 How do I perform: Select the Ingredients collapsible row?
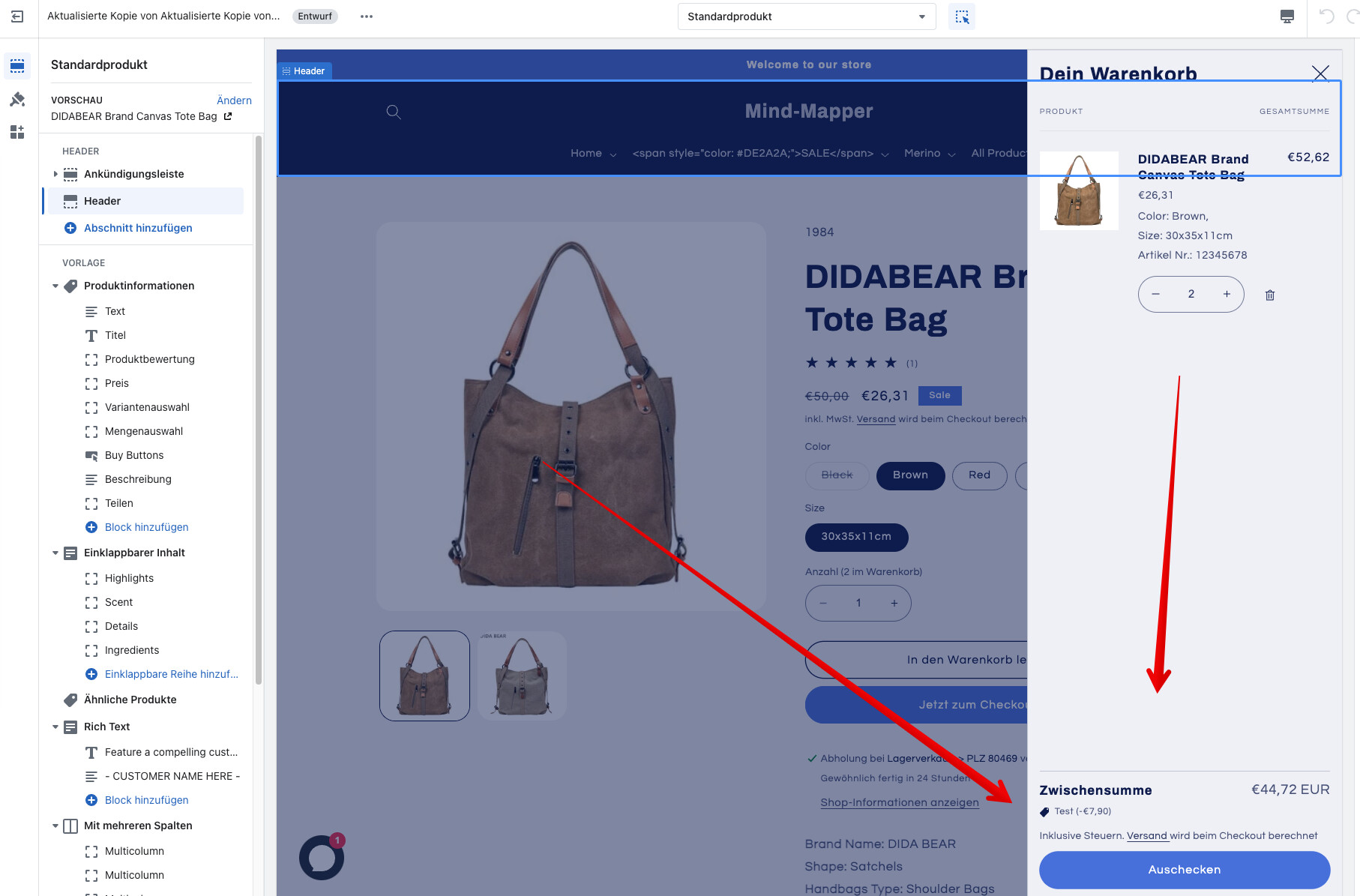tap(132, 650)
